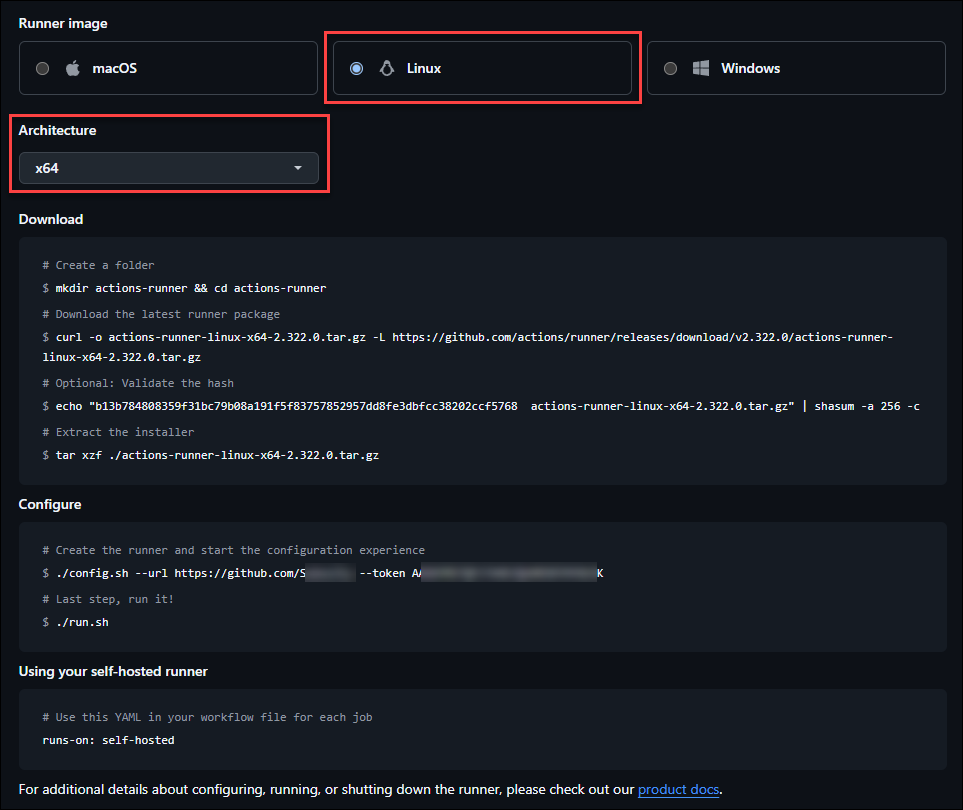
Task: Click the macOS label text
Action: 115,69
